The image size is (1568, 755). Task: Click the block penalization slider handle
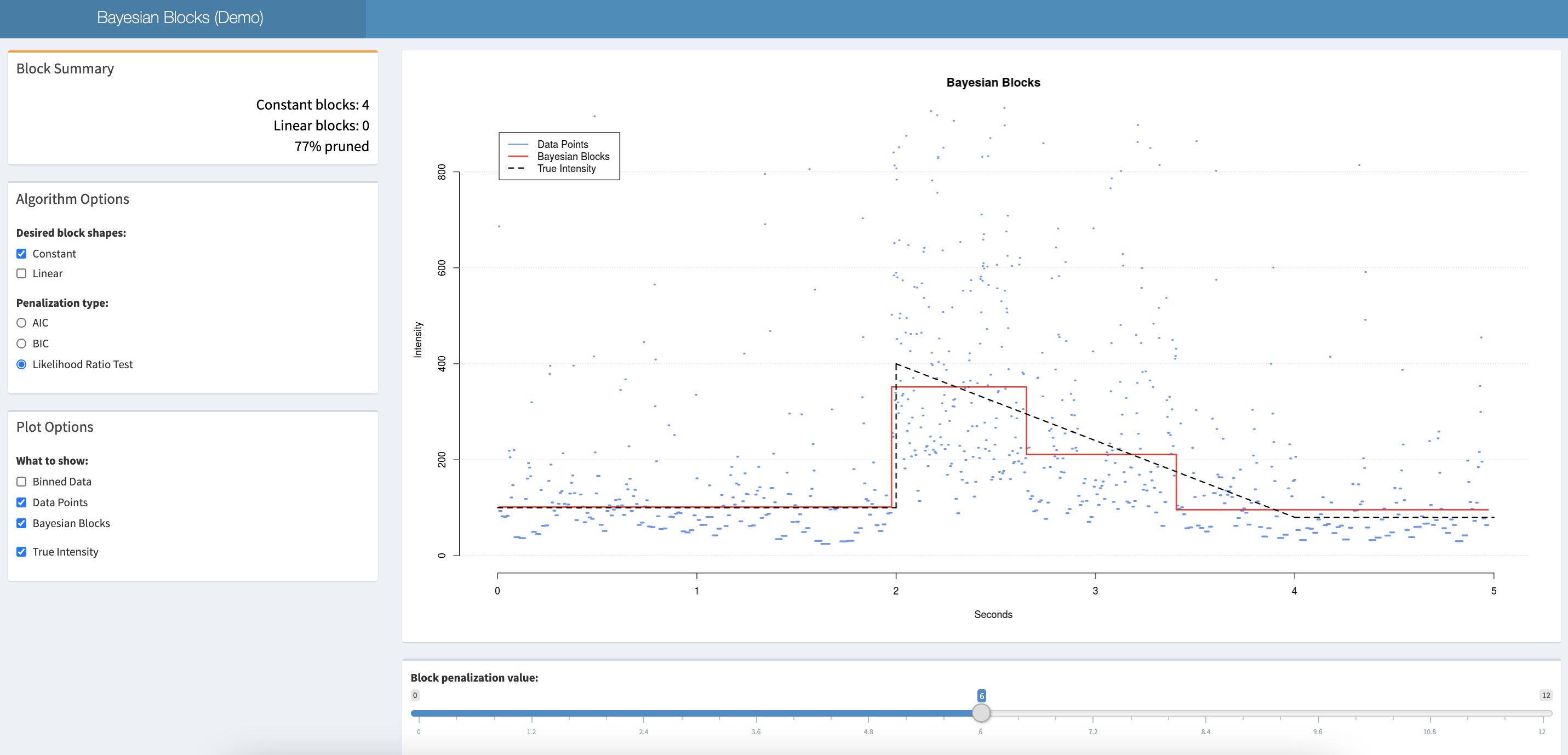[x=981, y=712]
